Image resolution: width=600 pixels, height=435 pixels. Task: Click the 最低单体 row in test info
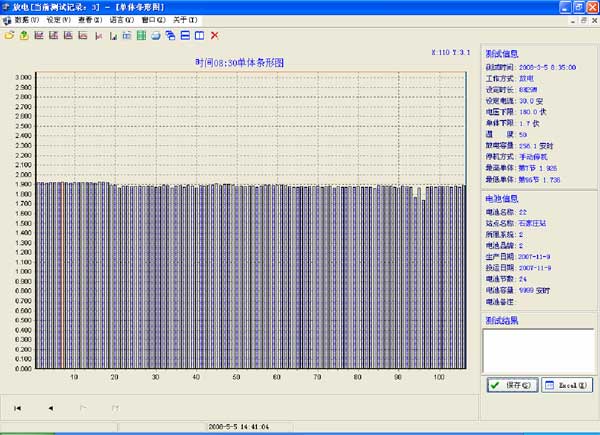523,179
